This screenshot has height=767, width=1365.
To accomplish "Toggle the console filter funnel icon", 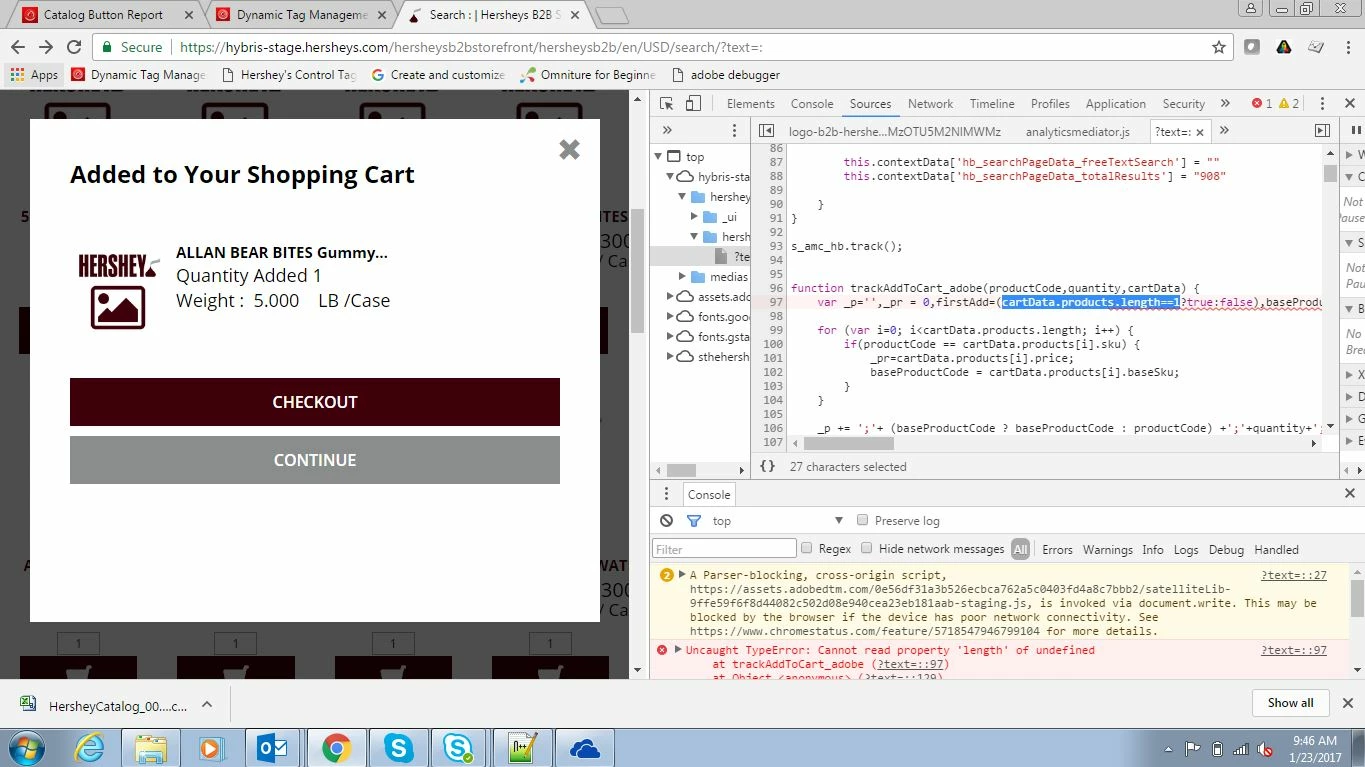I will 693,521.
